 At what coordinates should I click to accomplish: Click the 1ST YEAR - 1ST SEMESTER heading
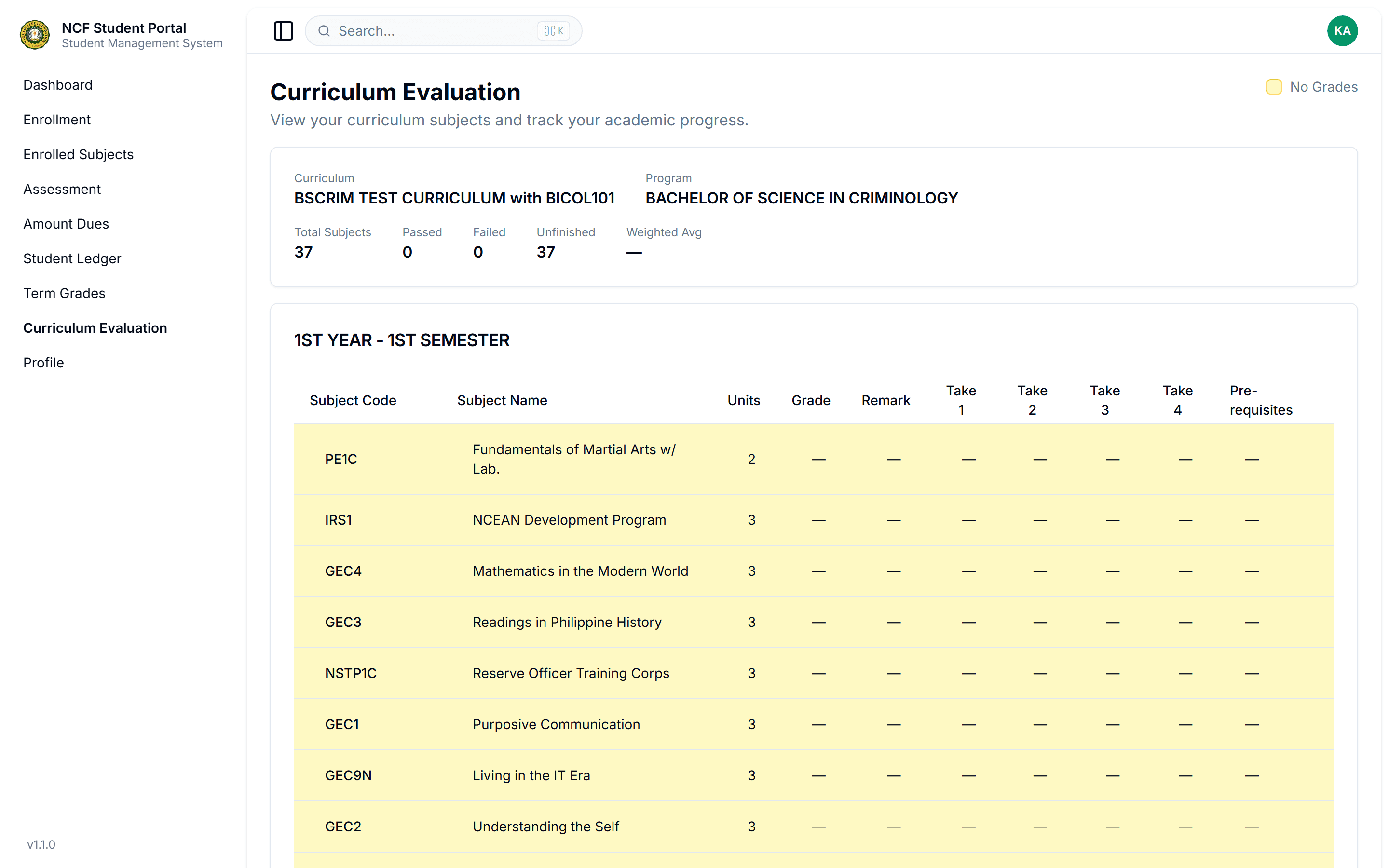point(402,340)
